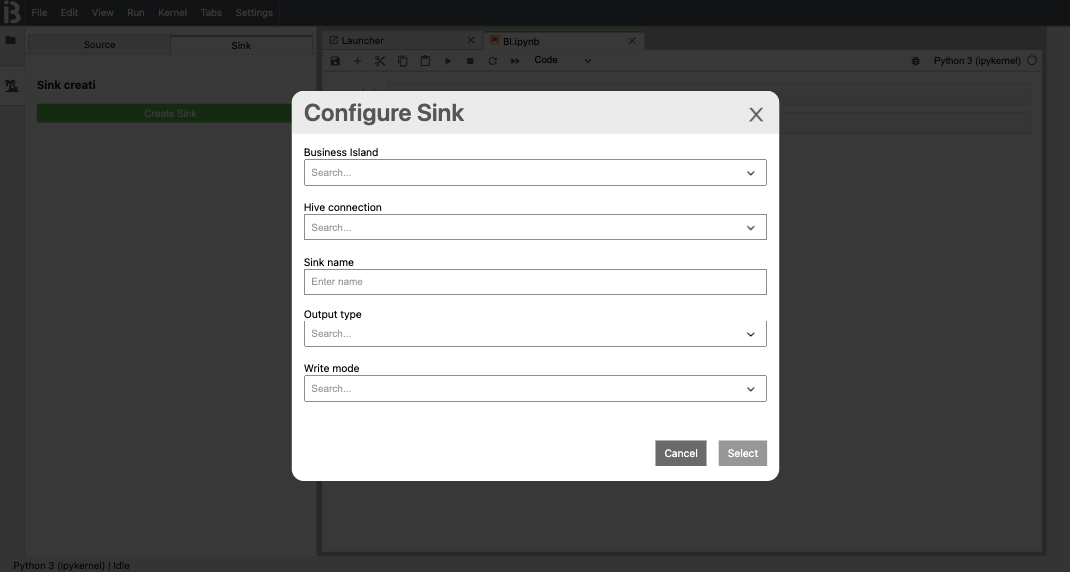The height and width of the screenshot is (572, 1070).
Task: Open the file browser folder icon in sidebar
Action: [11, 41]
